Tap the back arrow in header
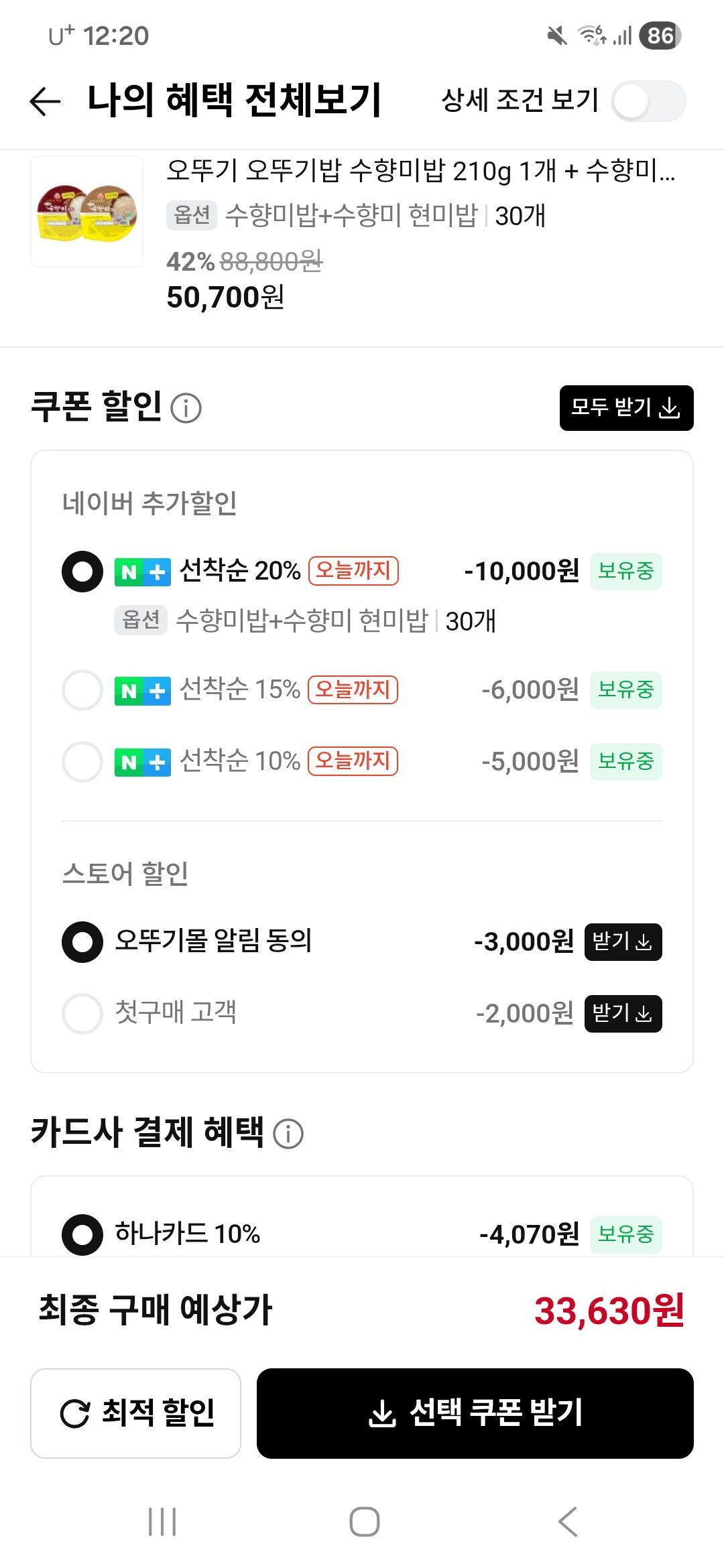Viewport: 724px width, 1568px height. [x=46, y=101]
